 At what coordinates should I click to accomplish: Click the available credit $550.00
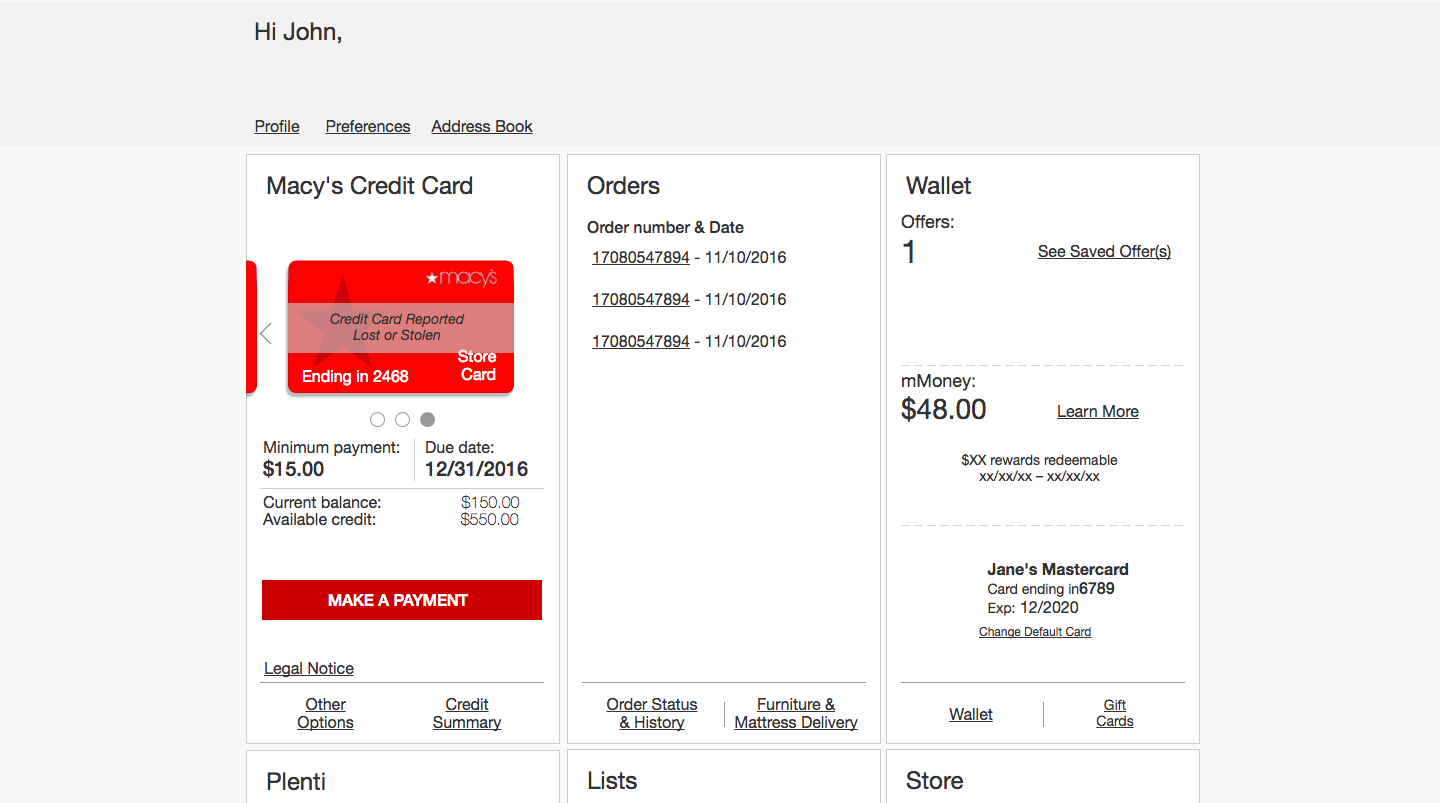[x=490, y=519]
